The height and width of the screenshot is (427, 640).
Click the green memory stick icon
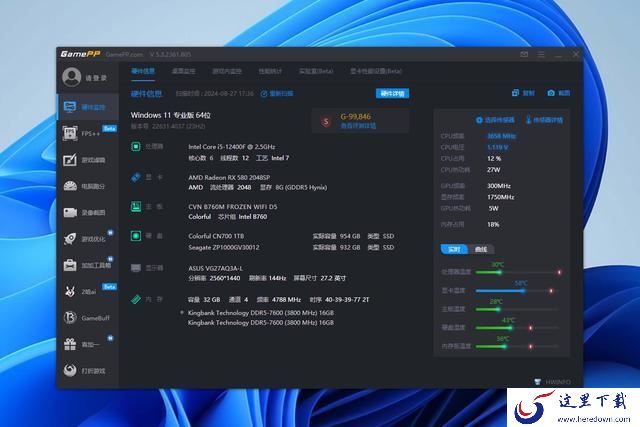(x=136, y=299)
